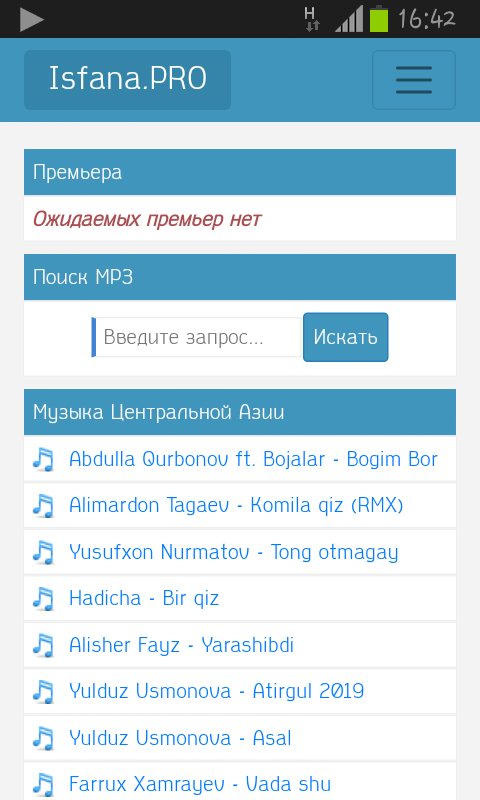Open Abdulla Qurbonov ft. Bojalar - Bogim Bor
480x800 pixels.
(x=253, y=459)
